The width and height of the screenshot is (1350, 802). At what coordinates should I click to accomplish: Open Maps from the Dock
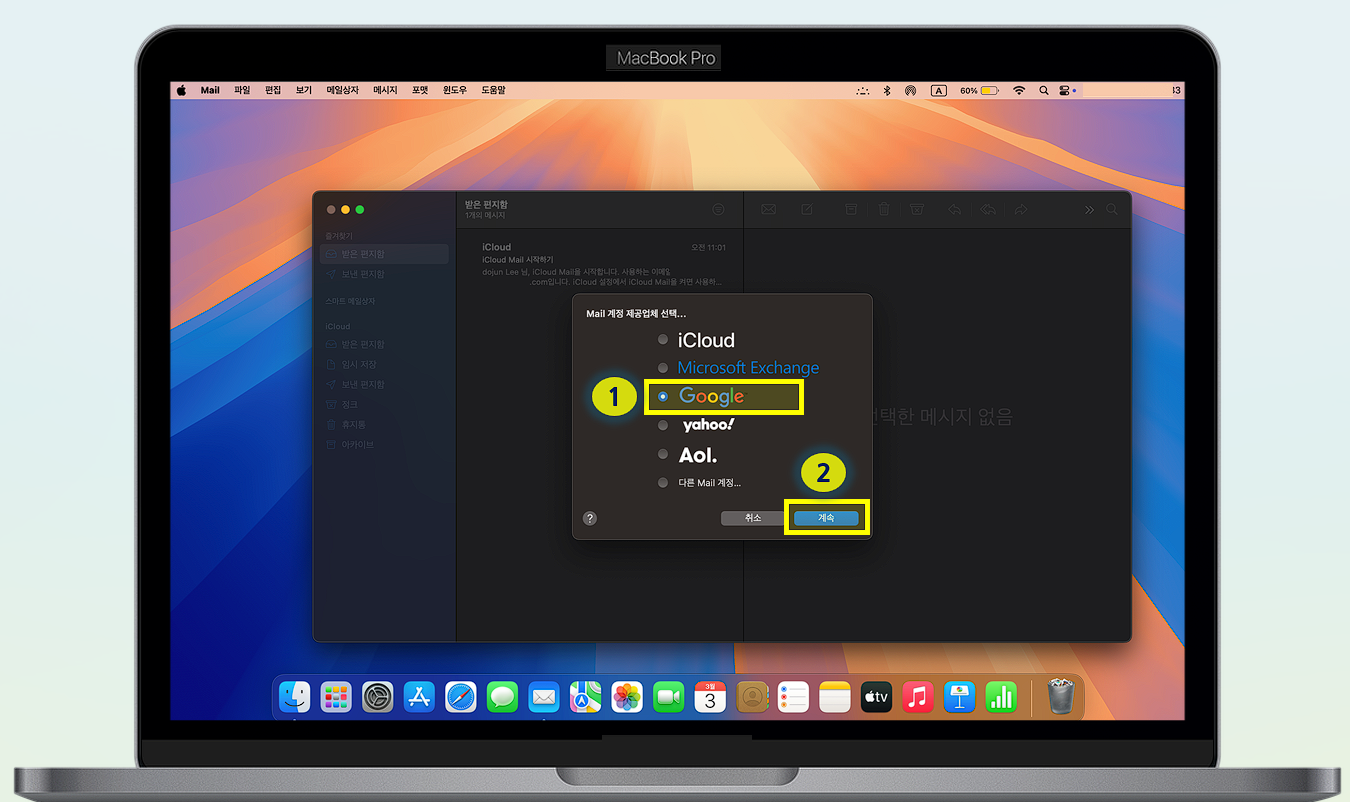(585, 696)
